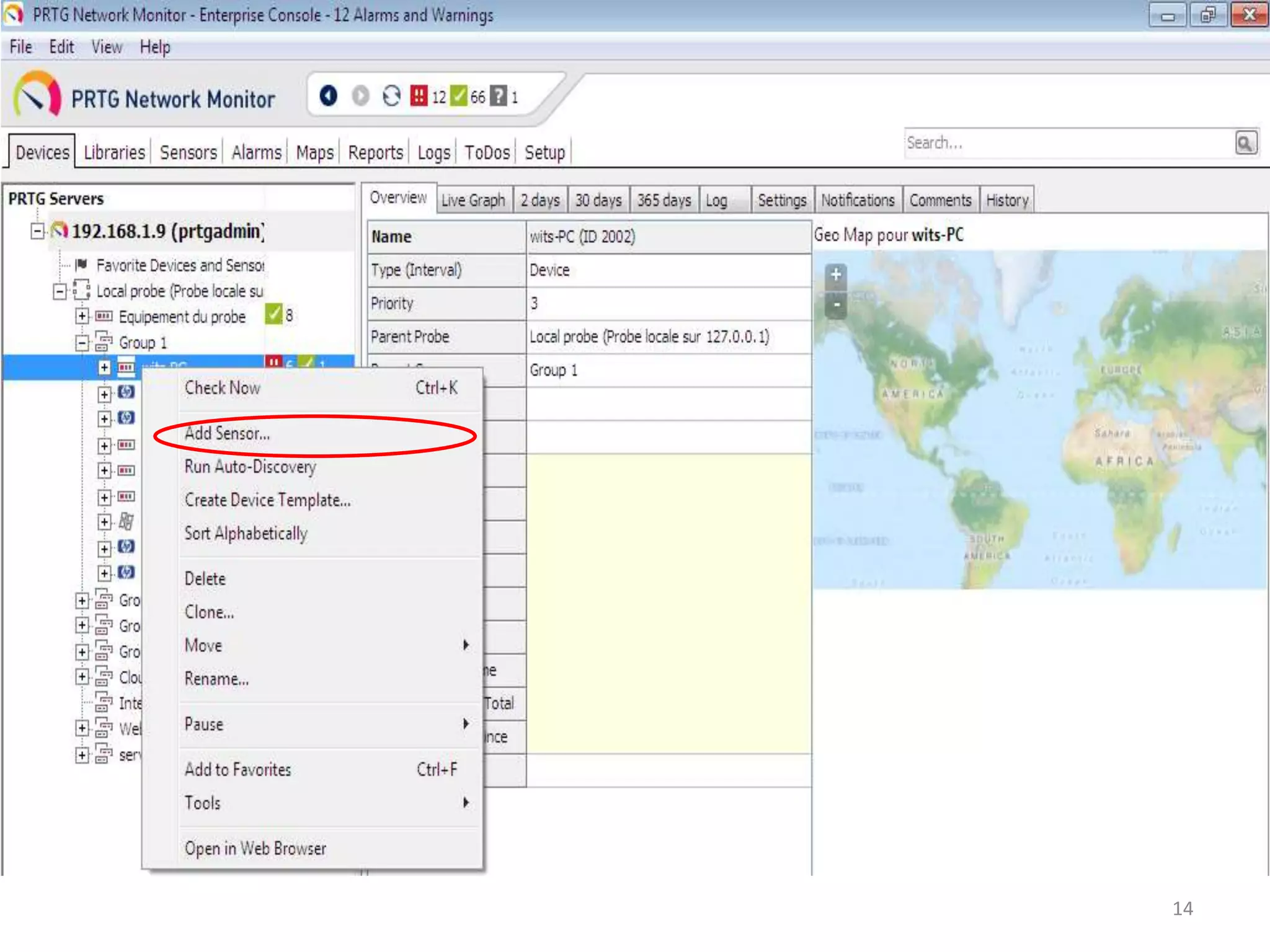Click the Favorite Devices flag icon
The width and height of the screenshot is (1270, 952).
tap(81, 265)
